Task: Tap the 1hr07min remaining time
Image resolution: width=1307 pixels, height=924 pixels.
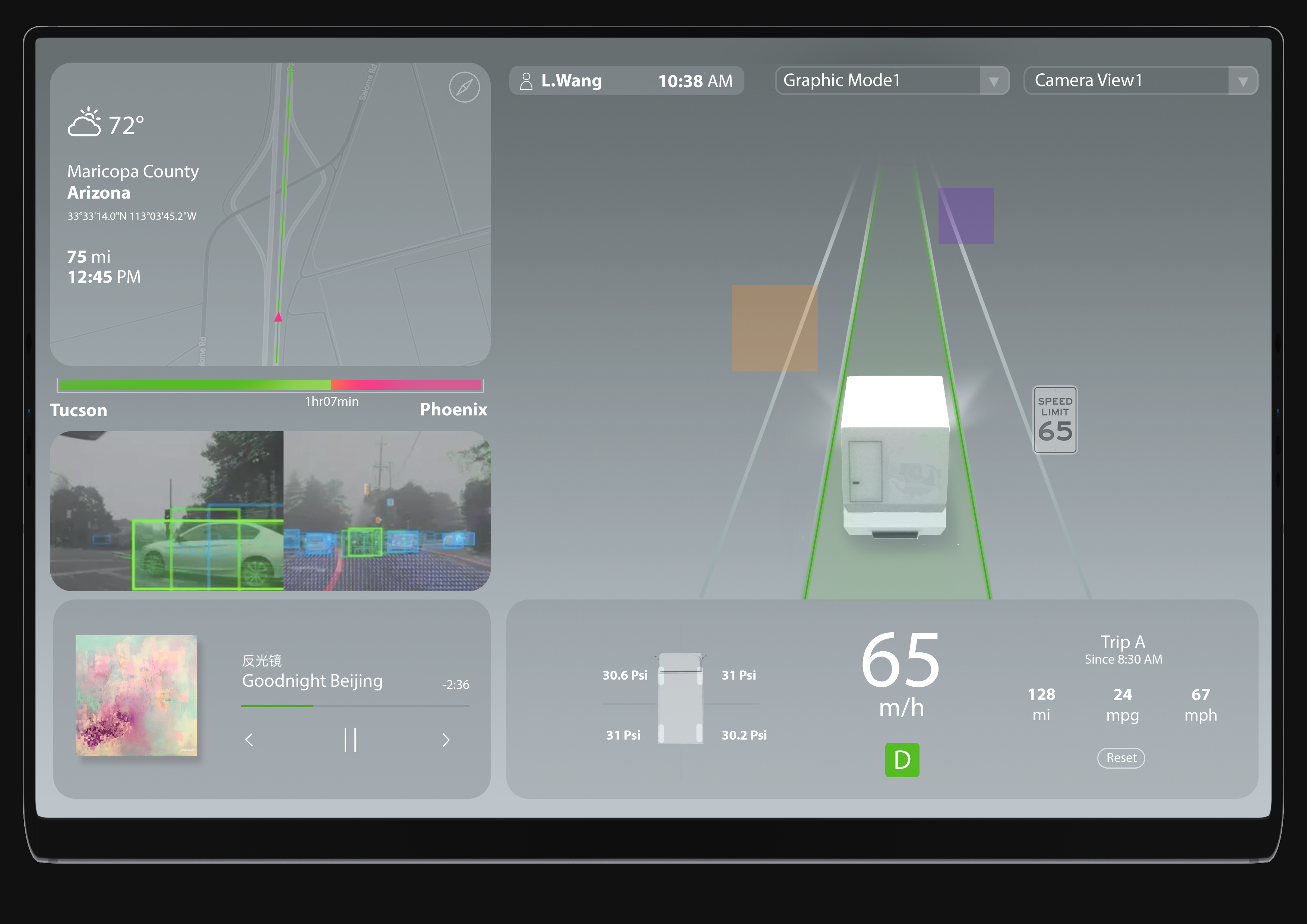Action: click(332, 401)
